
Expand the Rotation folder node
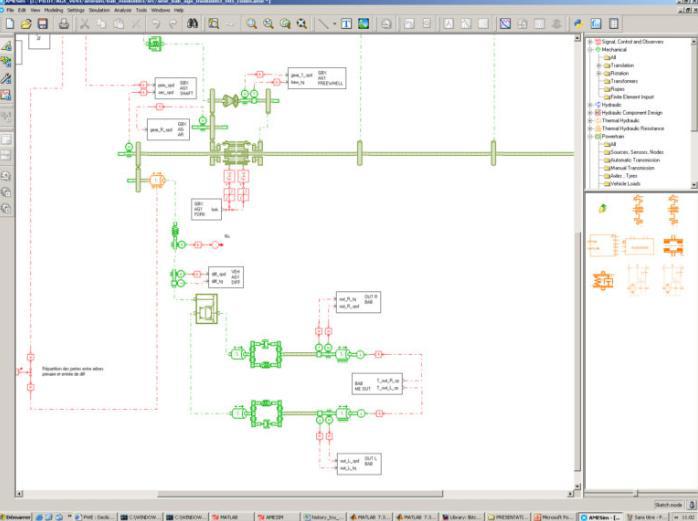pyautogui.click(x=599, y=73)
